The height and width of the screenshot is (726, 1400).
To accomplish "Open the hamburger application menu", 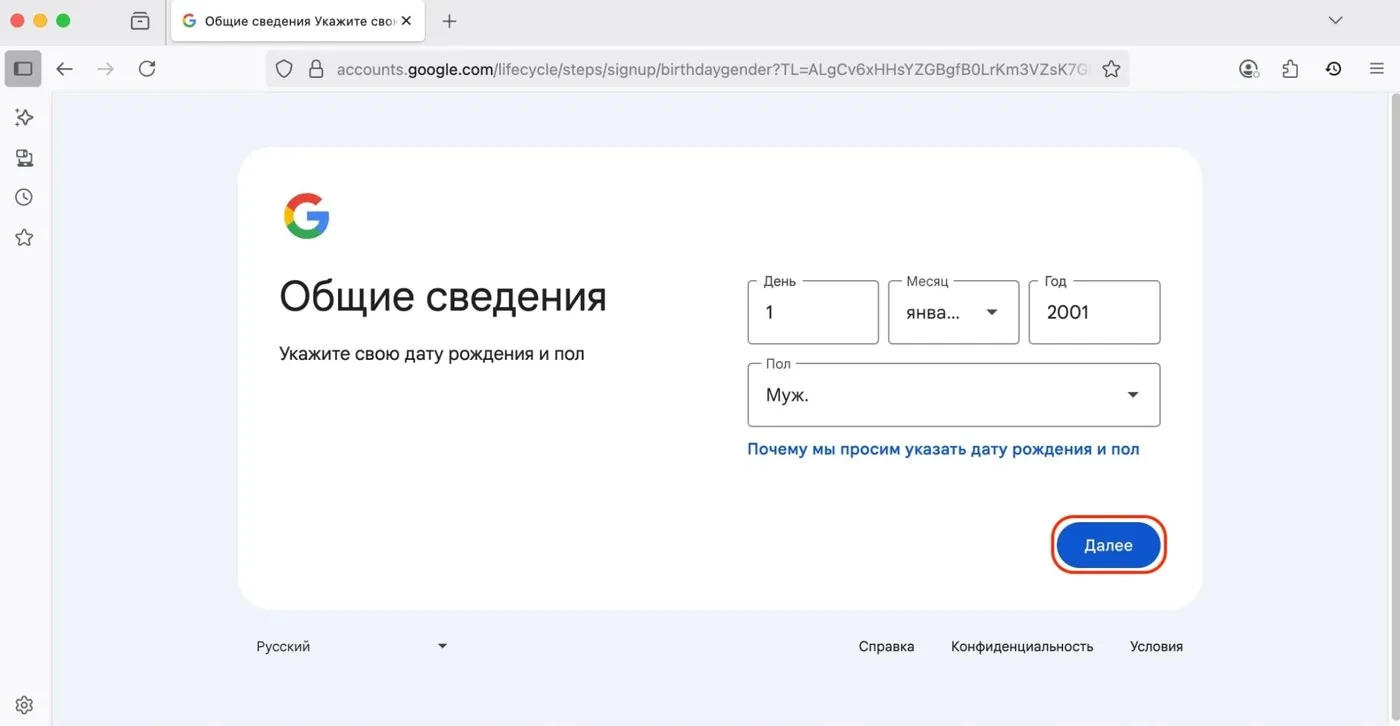I will point(1377,69).
